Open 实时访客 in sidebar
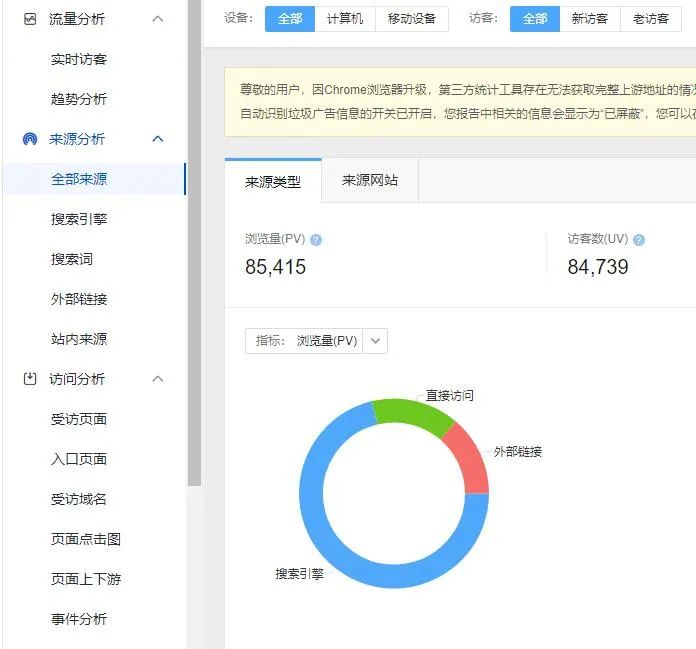Viewport: 696px width, 649px height. pos(79,59)
